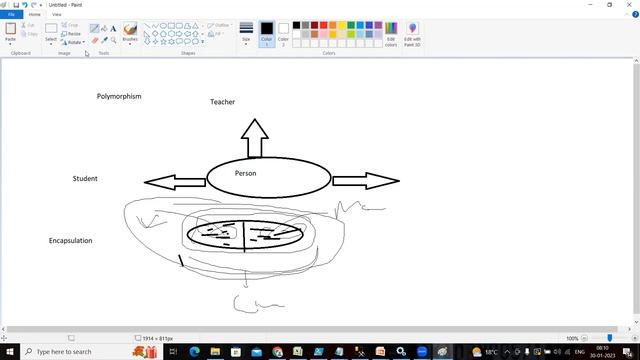Click the vertical scrollbar down arrow
The image size is (640, 360).
636,322
